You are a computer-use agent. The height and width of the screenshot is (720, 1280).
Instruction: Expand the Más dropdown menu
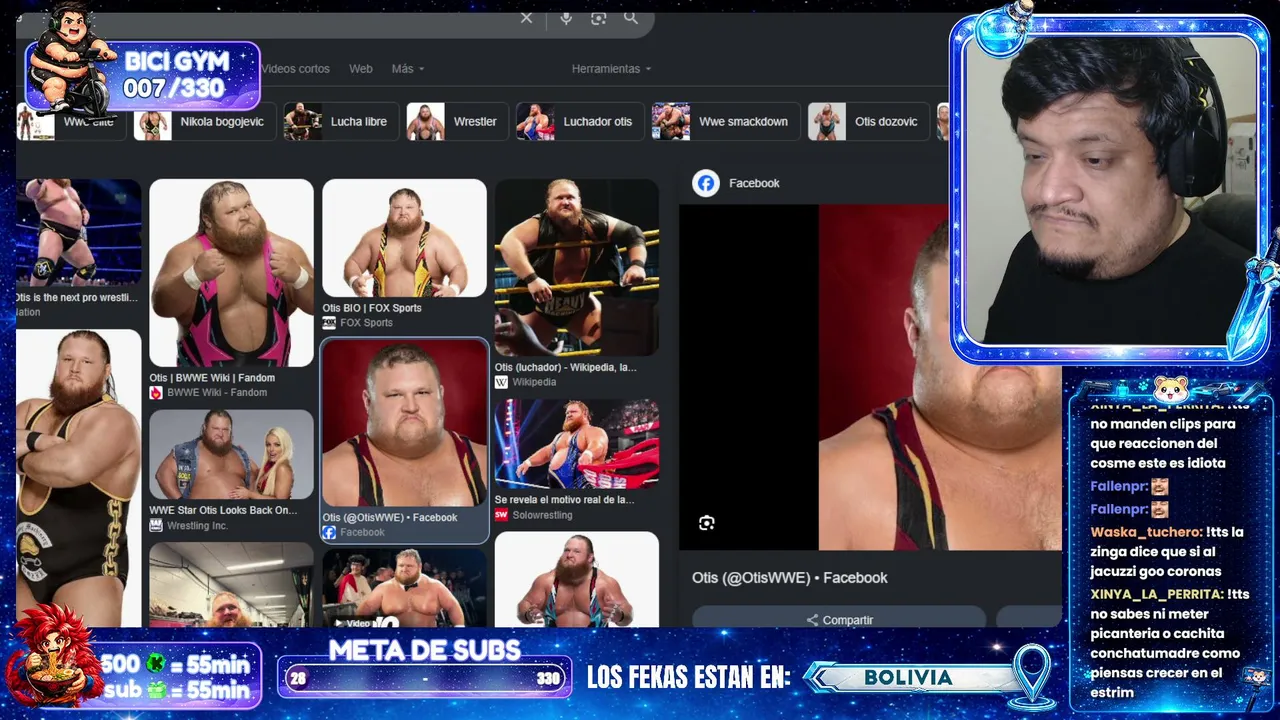(x=408, y=69)
